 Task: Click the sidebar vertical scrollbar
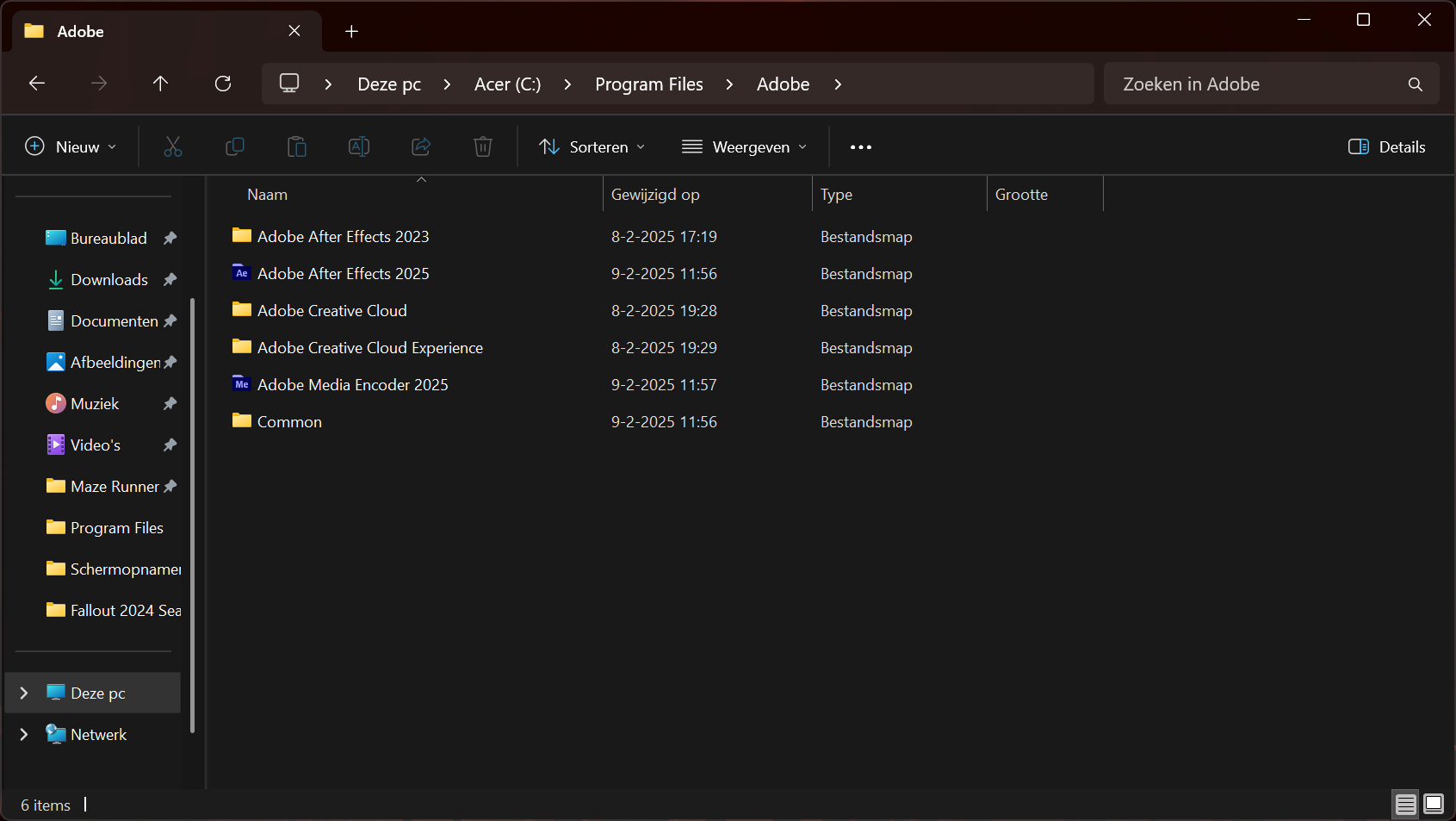(192, 515)
